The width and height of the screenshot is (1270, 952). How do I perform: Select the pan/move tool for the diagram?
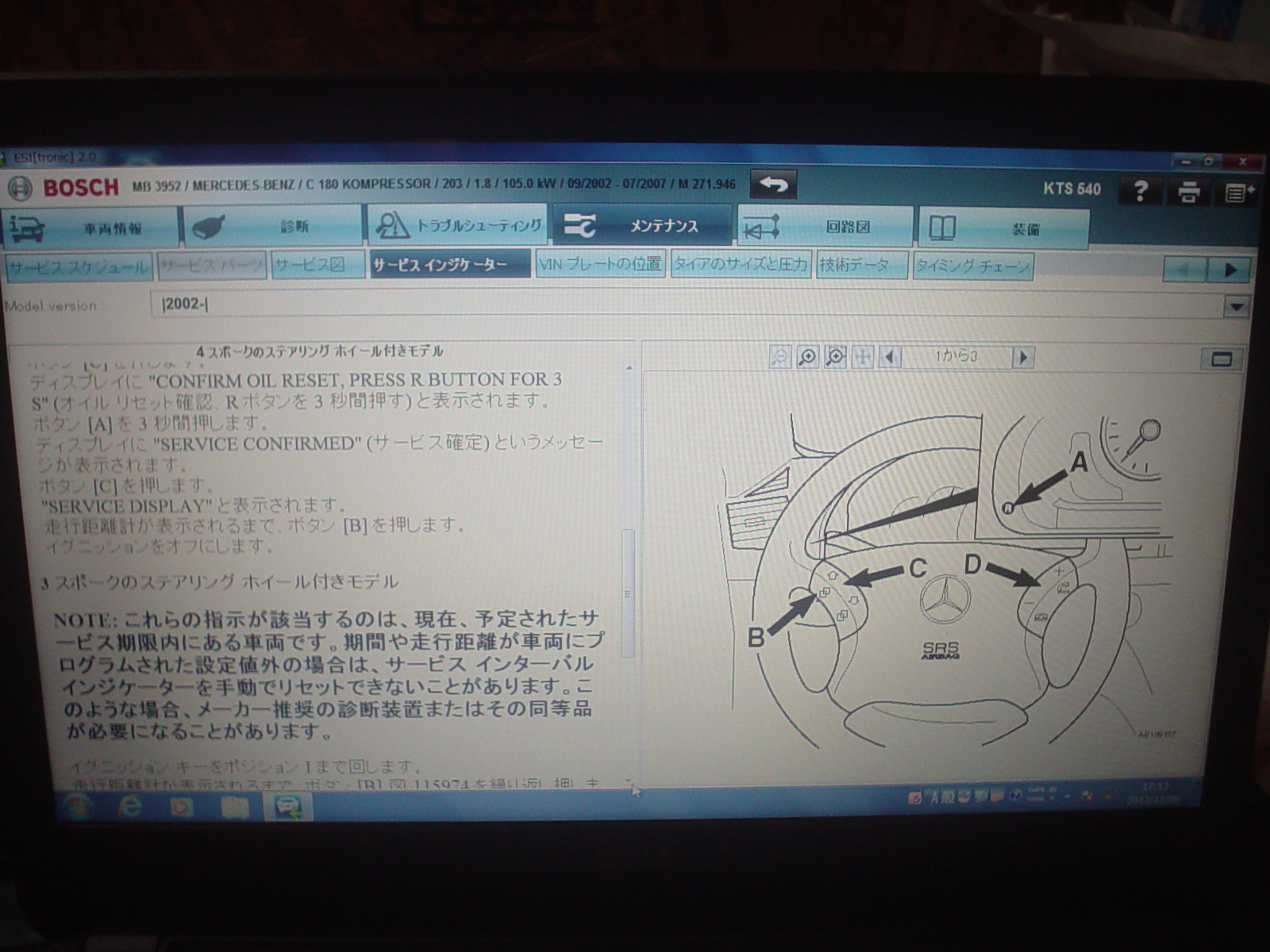coord(862,357)
